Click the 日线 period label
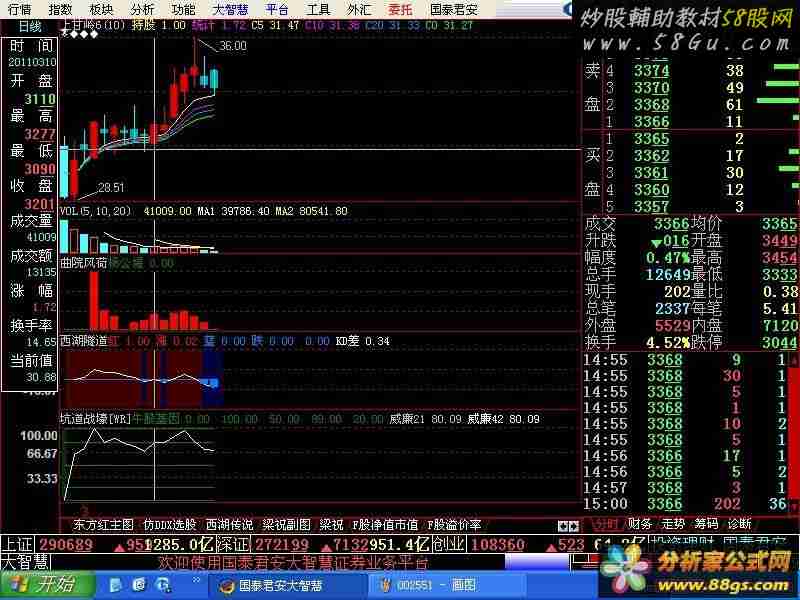800x600 pixels. tap(30, 27)
